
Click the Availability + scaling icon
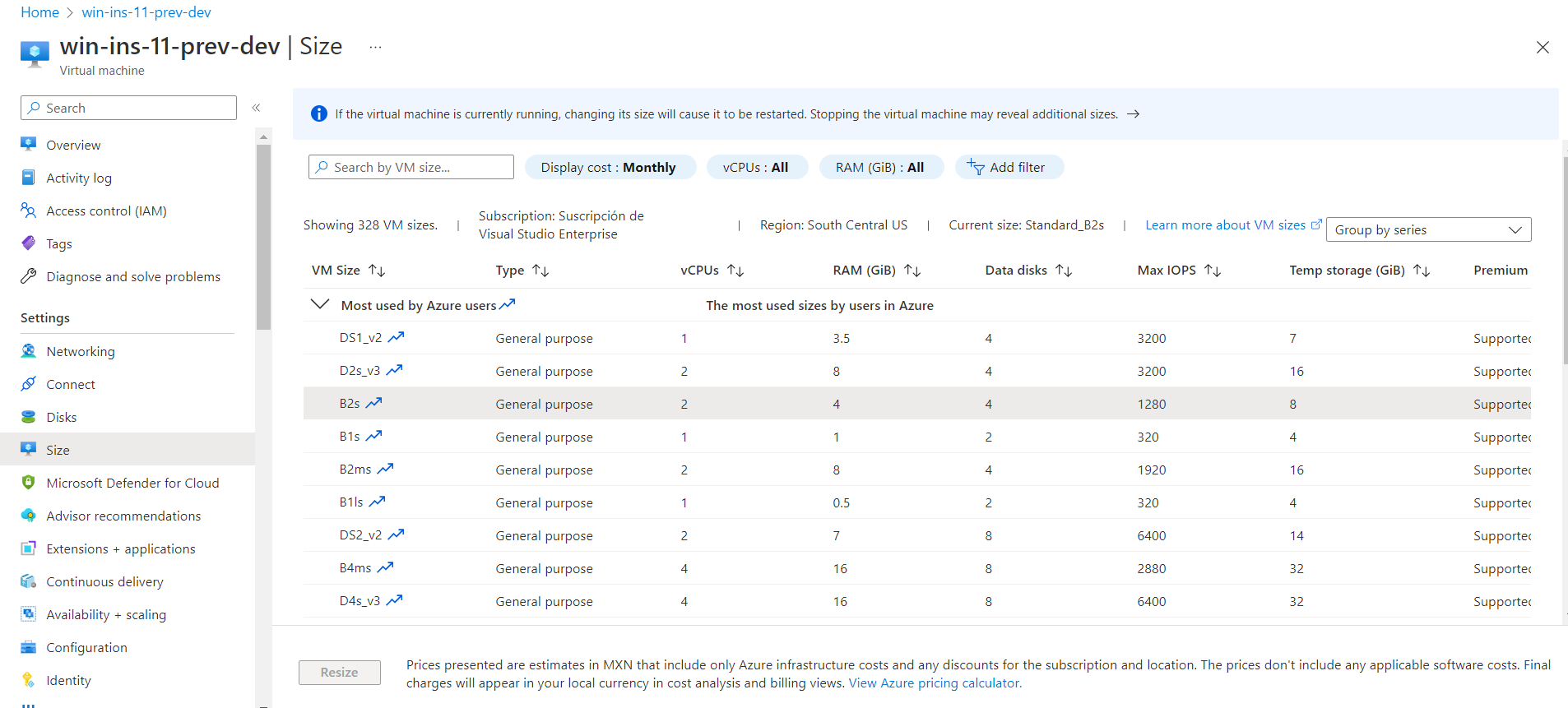[x=29, y=614]
